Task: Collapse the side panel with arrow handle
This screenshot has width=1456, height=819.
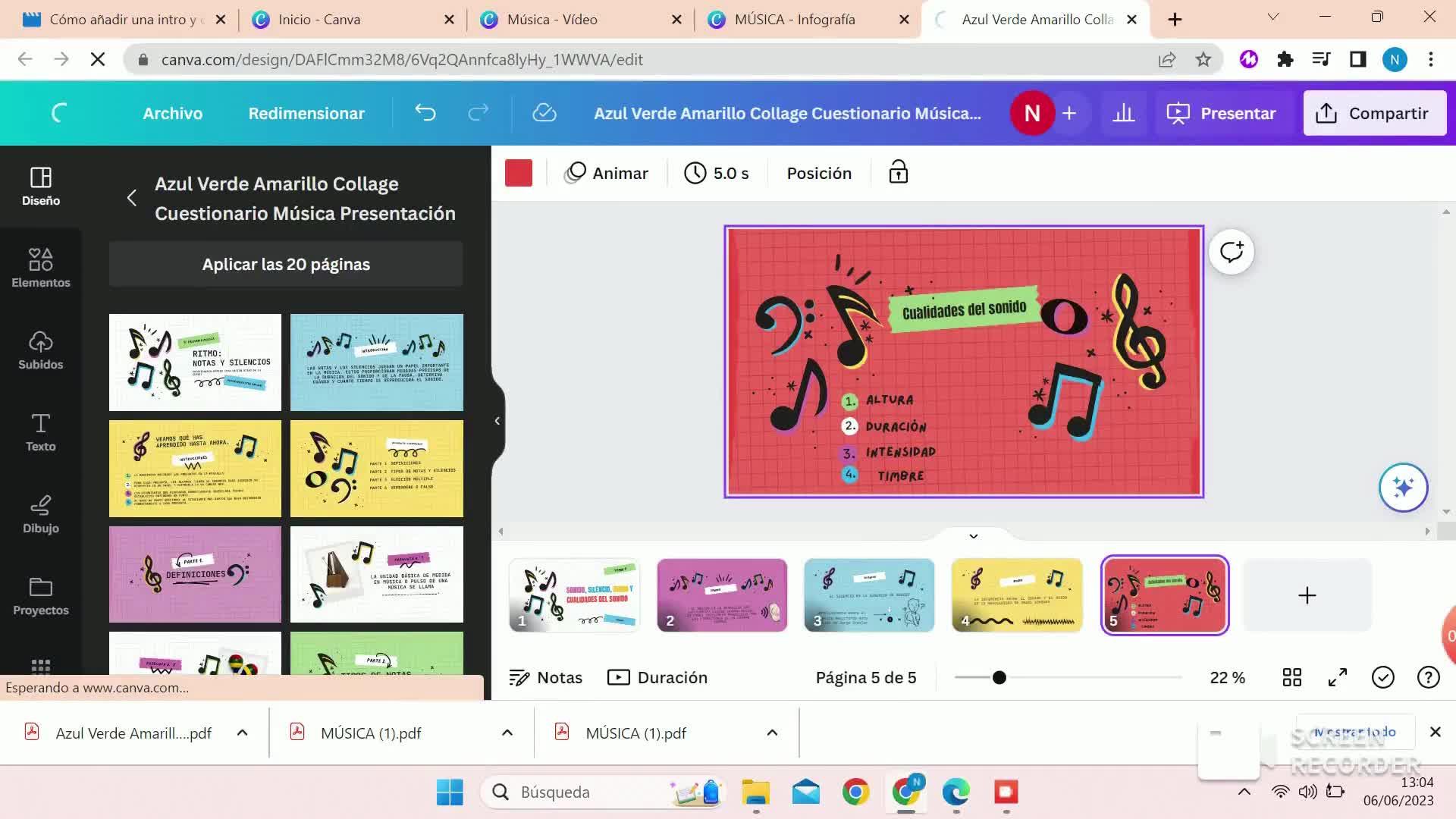Action: (497, 421)
